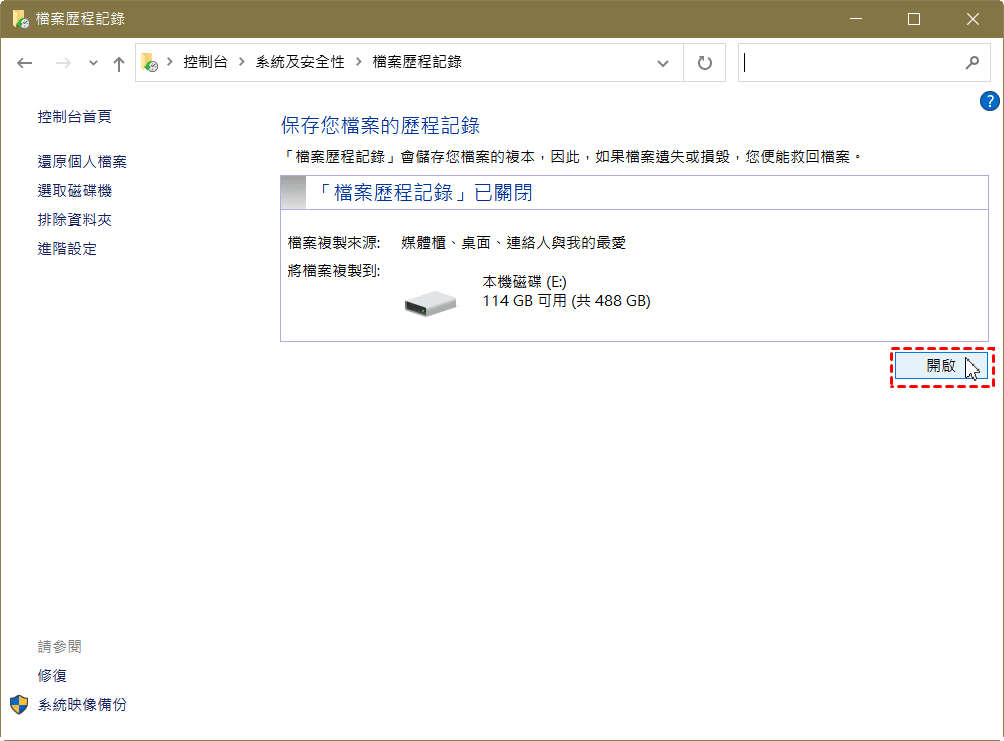Screen dimensions: 1004x741
Task: Open Help with the blue question mark
Action: pyautogui.click(x=989, y=101)
